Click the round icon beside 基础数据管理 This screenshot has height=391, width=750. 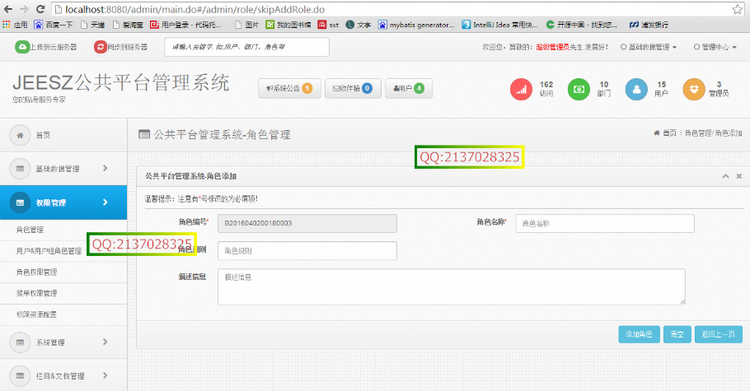click(20, 168)
